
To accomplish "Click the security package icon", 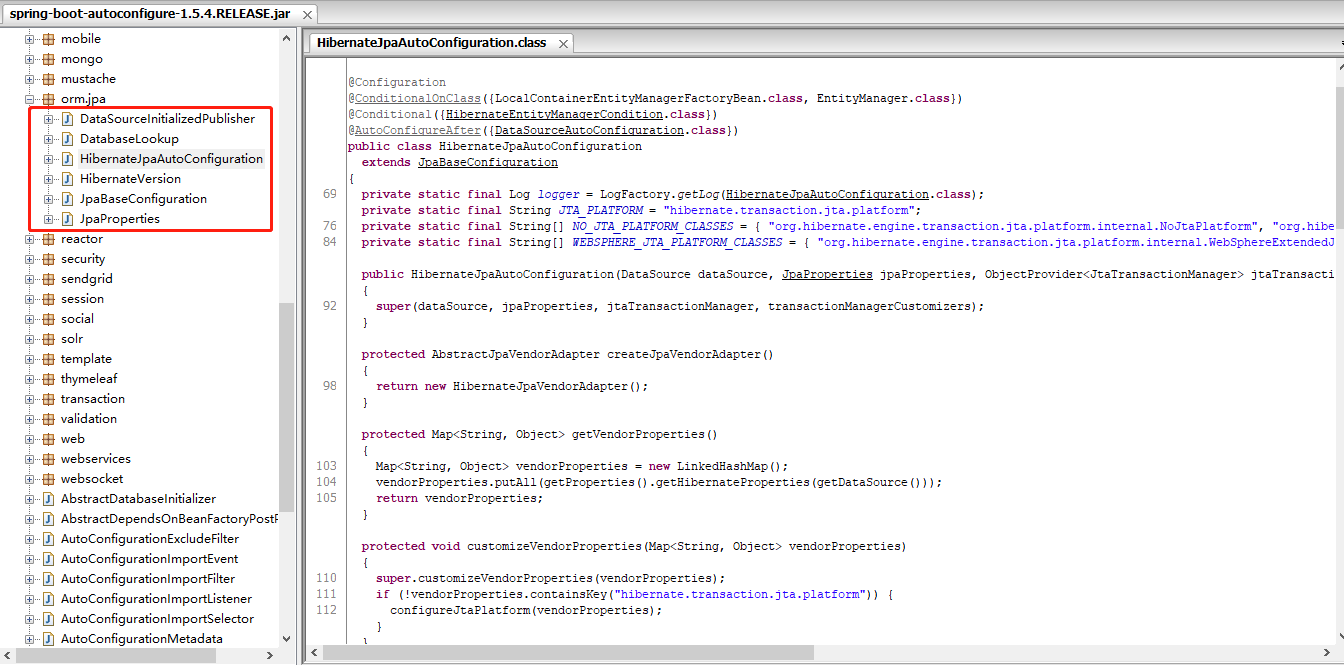I will coord(48,259).
